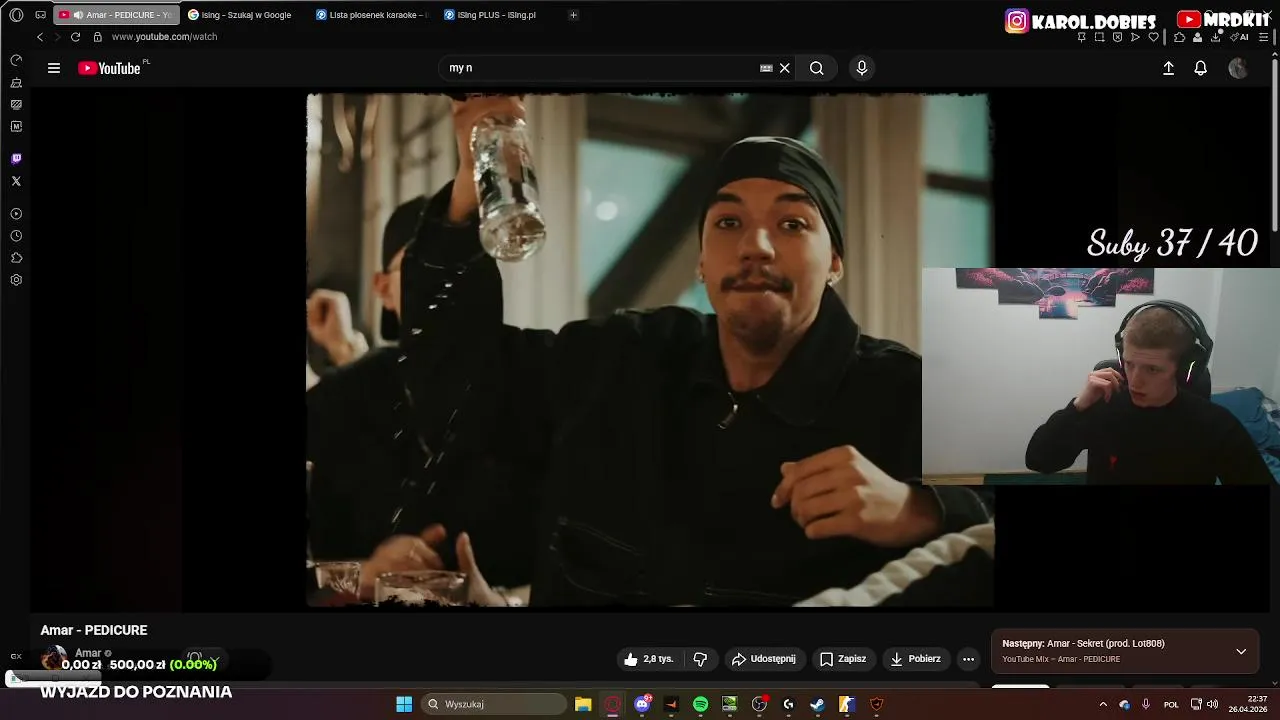Open the Opera GX main menu

[x=16, y=15]
